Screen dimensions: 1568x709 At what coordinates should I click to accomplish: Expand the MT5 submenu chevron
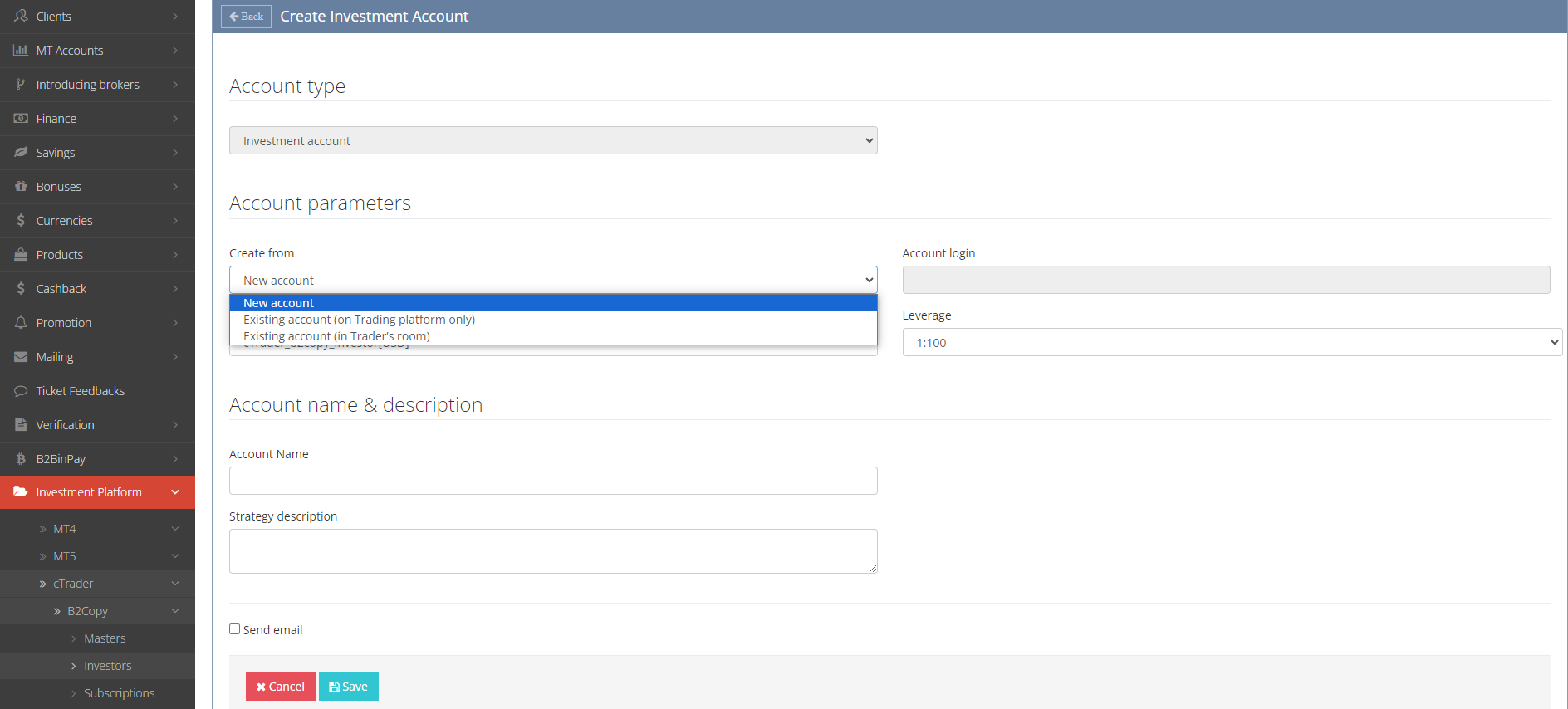tap(175, 556)
